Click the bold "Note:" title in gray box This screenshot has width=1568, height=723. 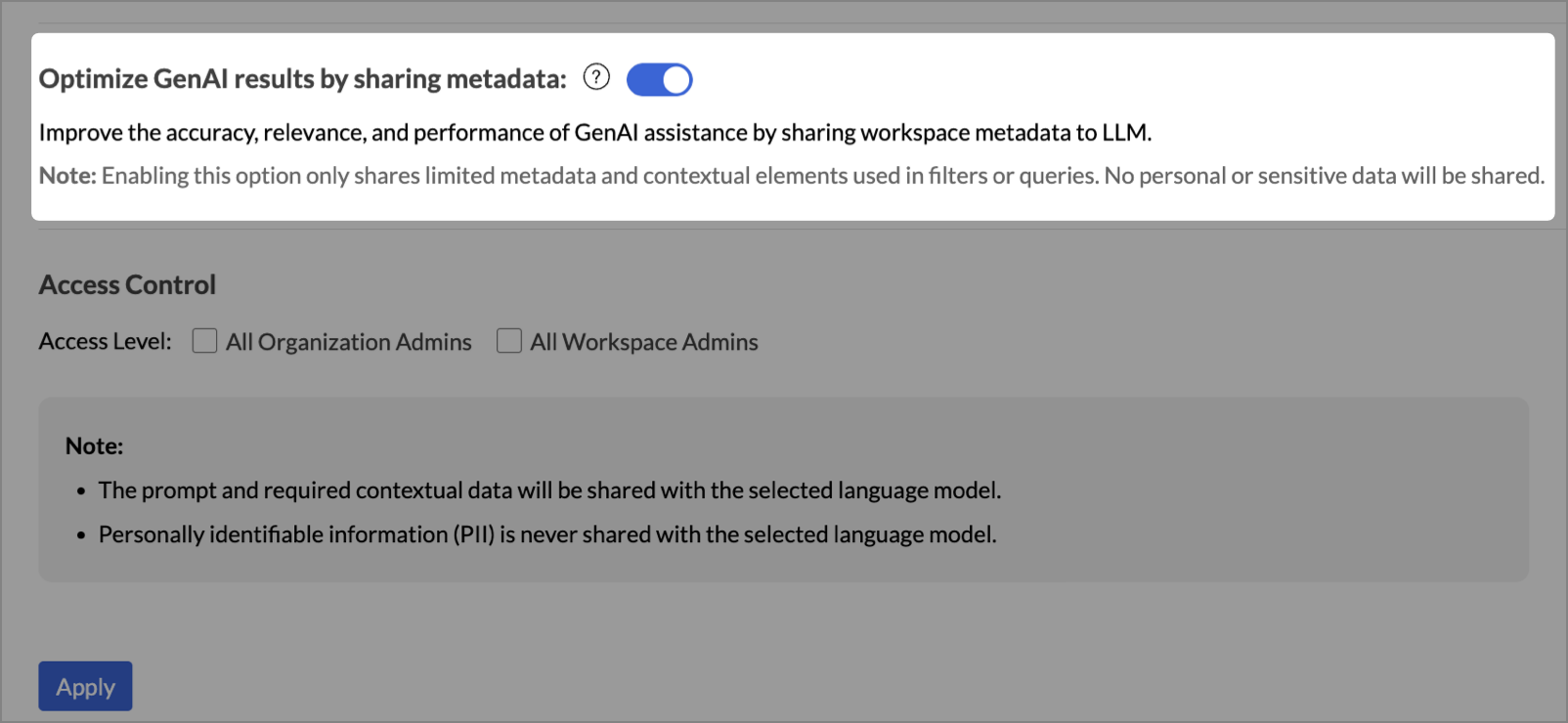(94, 447)
